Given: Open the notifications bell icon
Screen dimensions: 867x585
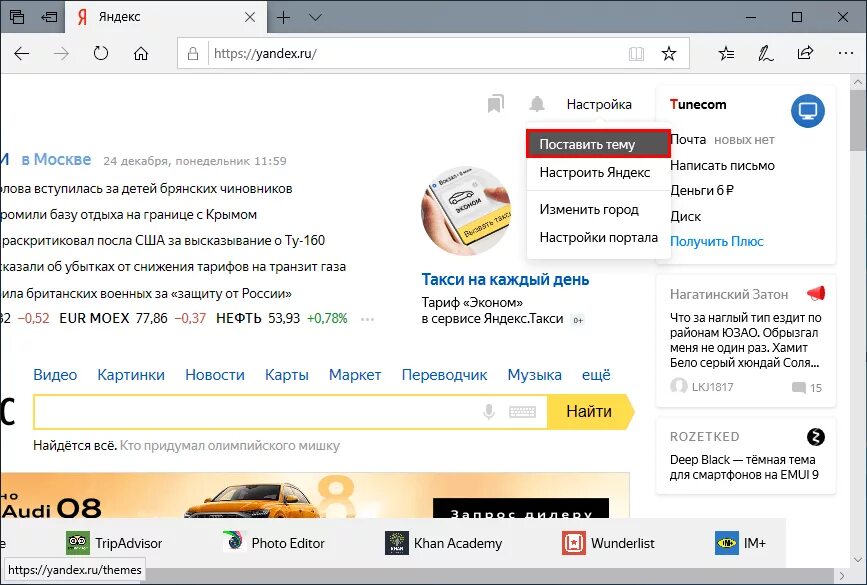Looking at the screenshot, I should [x=537, y=103].
